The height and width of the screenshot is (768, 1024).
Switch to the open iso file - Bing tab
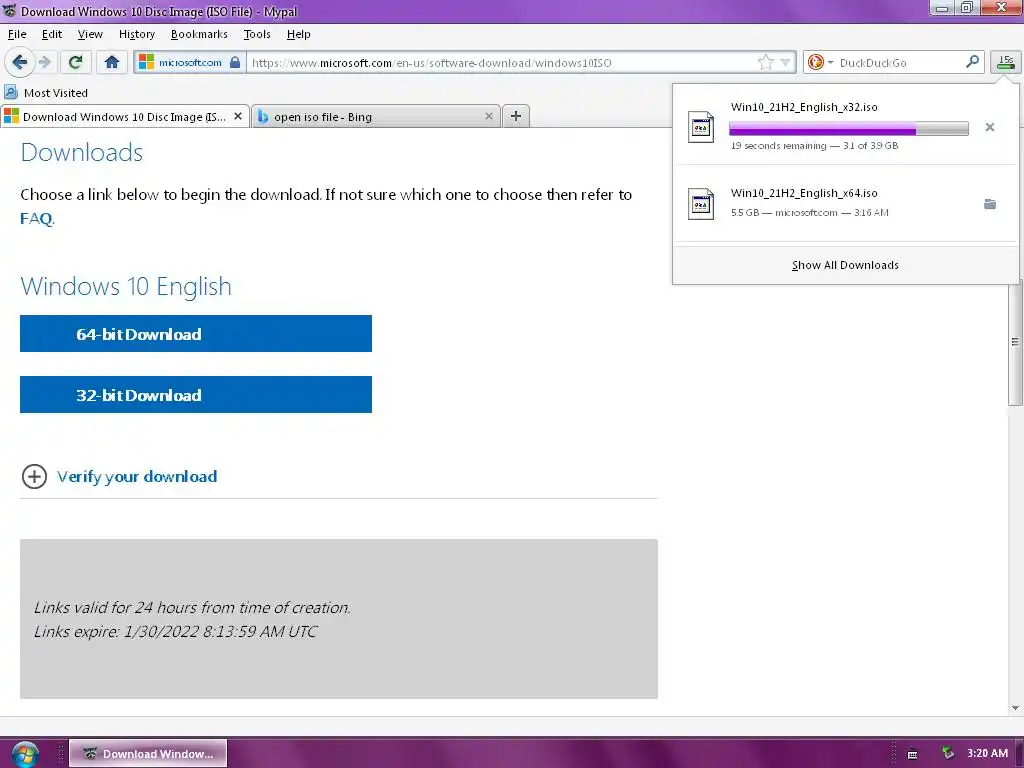(x=376, y=116)
